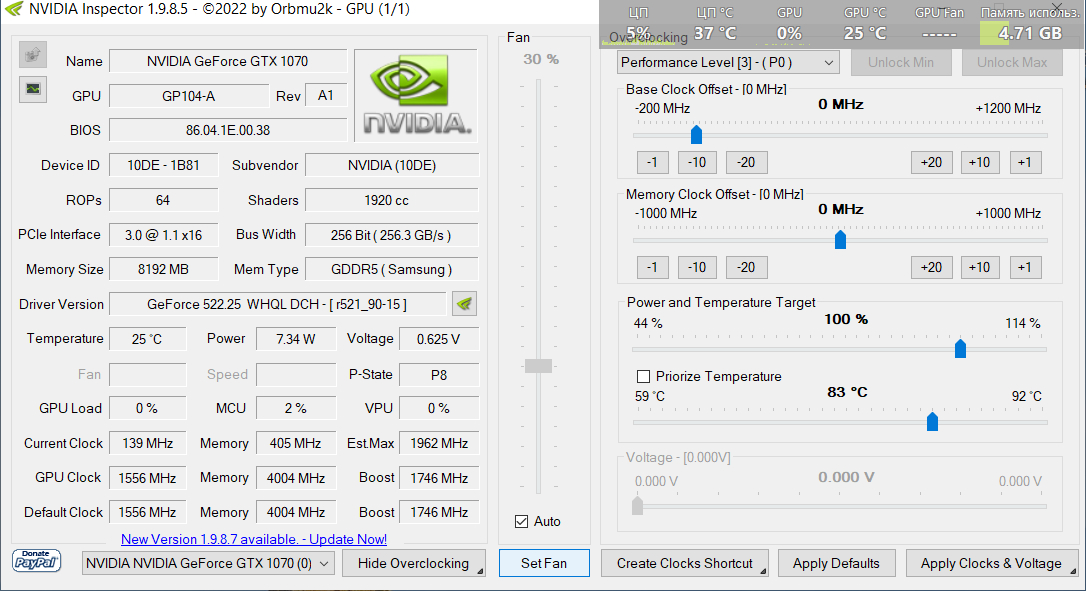Click the Set Fan button
Screen dimensions: 1086x591
tap(544, 563)
